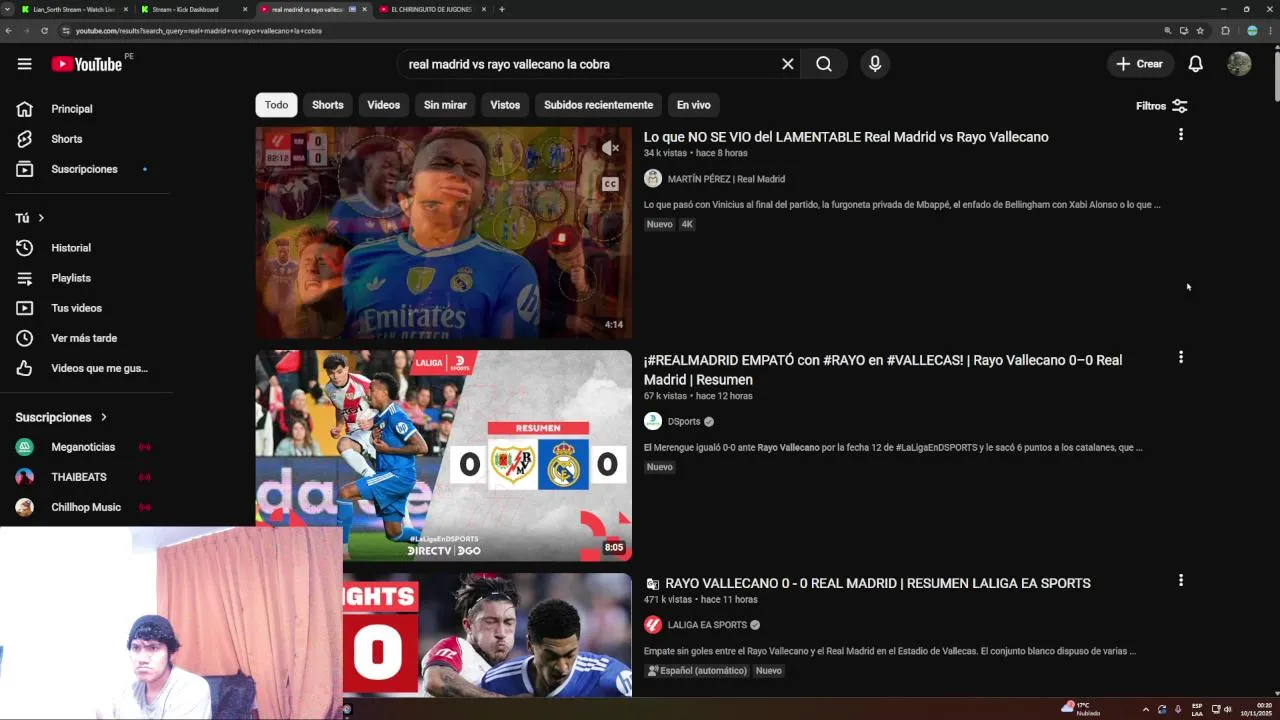Viewport: 1280px width, 720px height.
Task: Select the Todo filter chip
Action: 277,105
